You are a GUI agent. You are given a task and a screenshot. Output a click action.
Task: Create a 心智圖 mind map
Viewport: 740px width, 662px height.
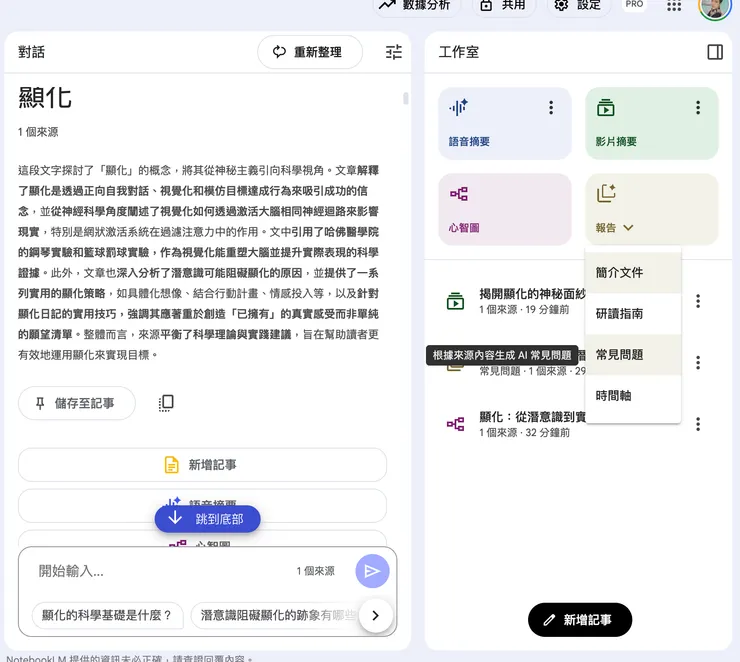click(x=505, y=209)
